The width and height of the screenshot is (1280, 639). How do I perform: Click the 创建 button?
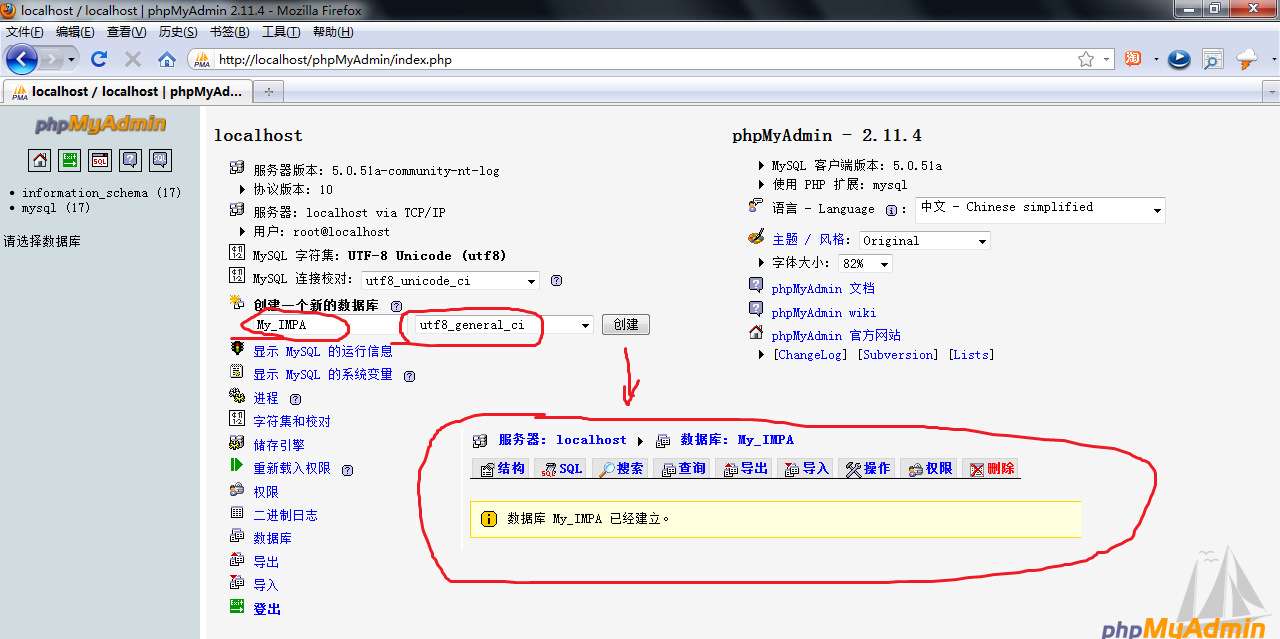(626, 325)
